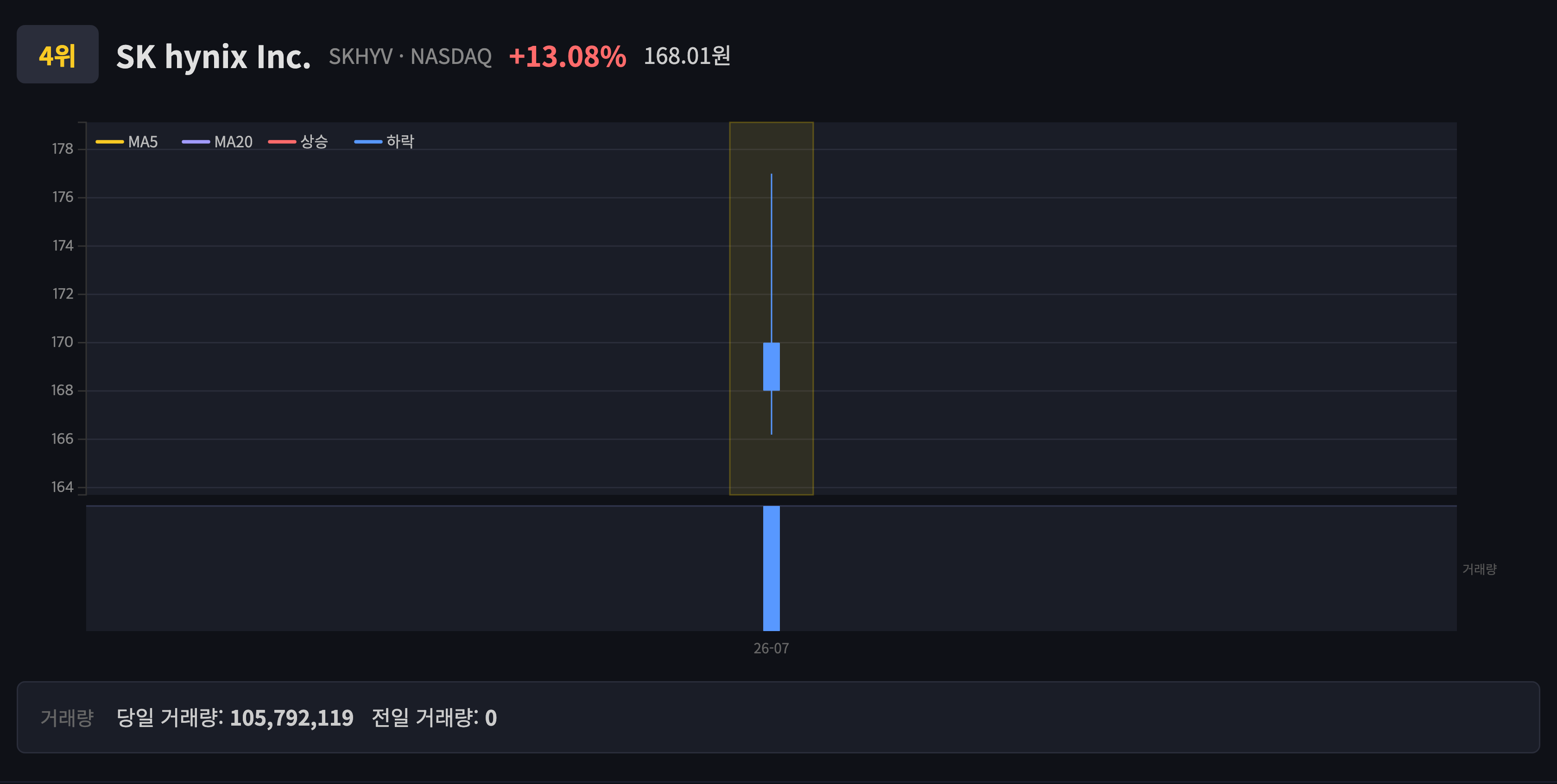Click the 176 price axis label
Image resolution: width=1557 pixels, height=784 pixels.
[63, 197]
